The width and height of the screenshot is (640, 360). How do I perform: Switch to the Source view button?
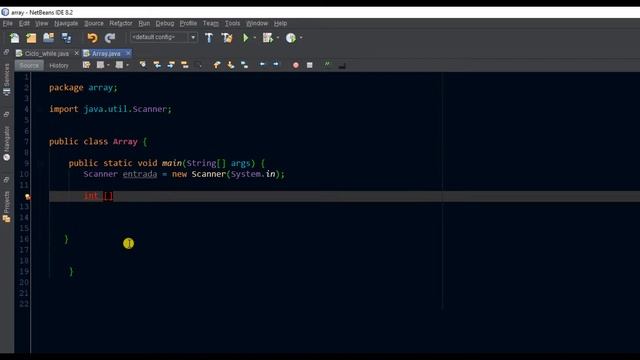(x=29, y=65)
